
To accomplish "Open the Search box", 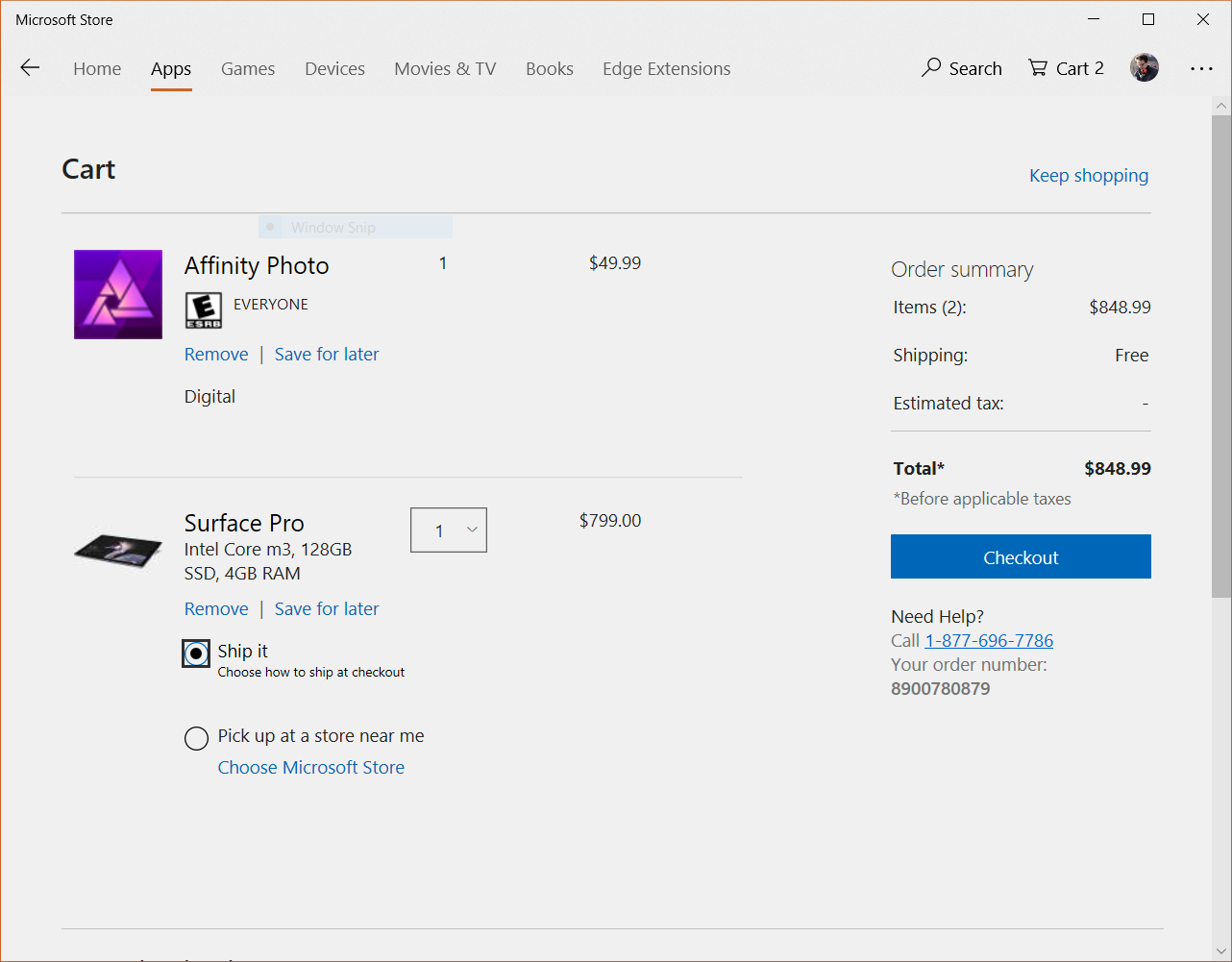I will pyautogui.click(x=961, y=68).
